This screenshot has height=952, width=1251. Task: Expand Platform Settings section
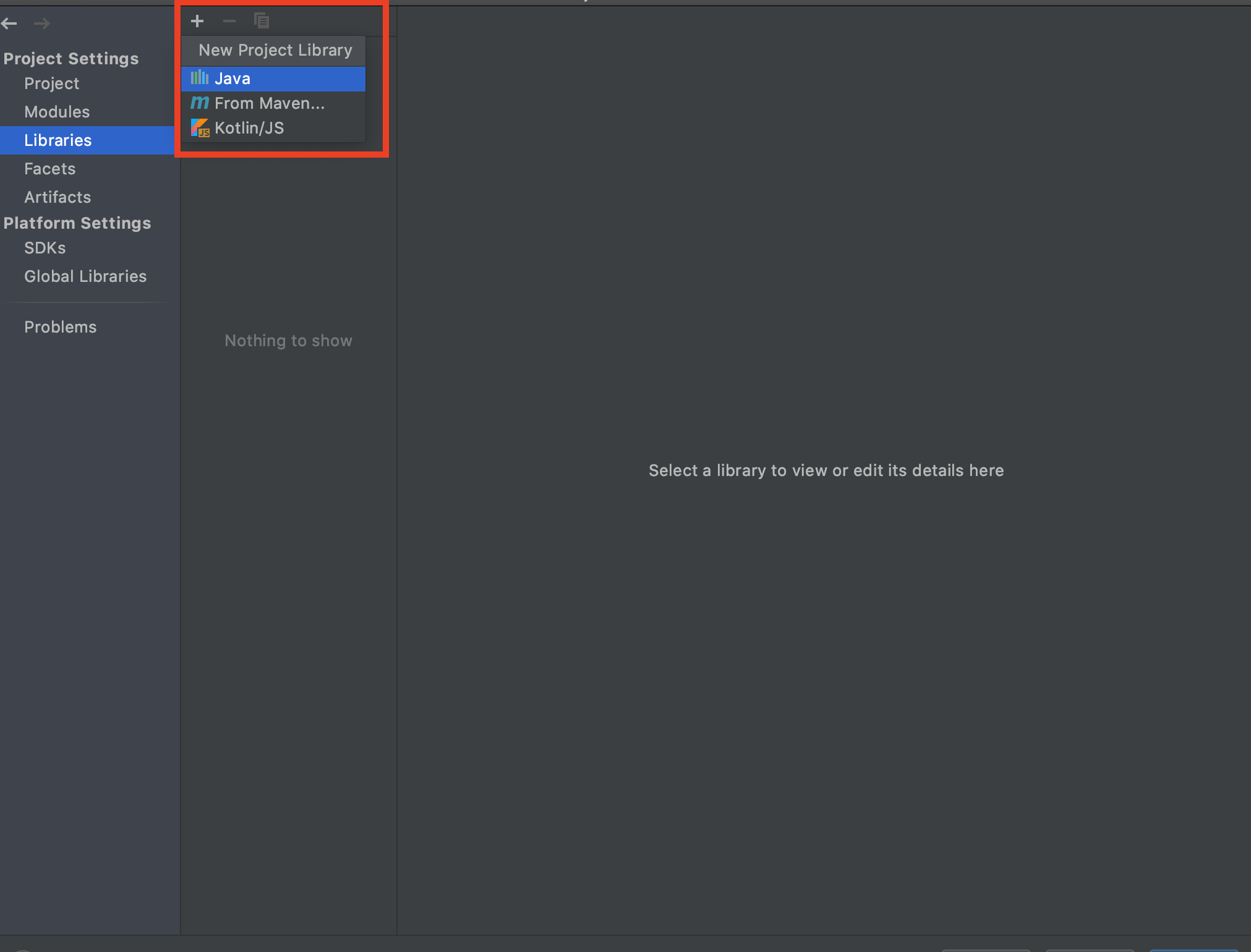(x=78, y=222)
